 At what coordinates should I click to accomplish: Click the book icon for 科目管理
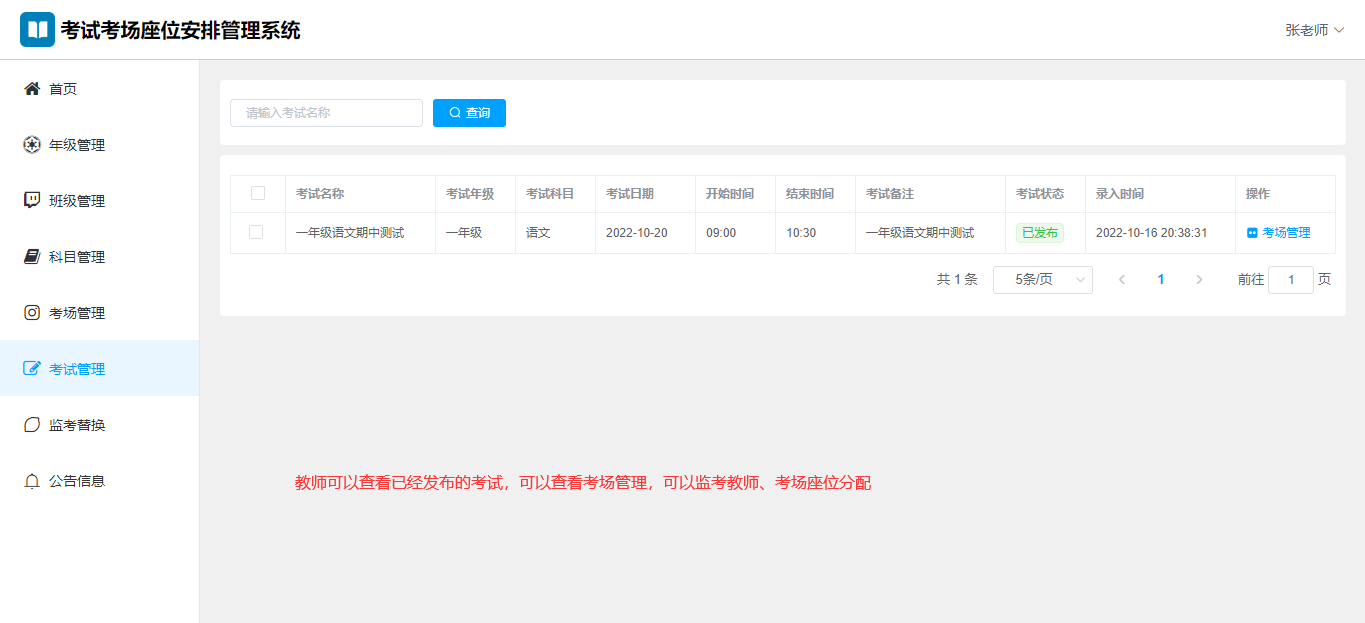pos(32,257)
